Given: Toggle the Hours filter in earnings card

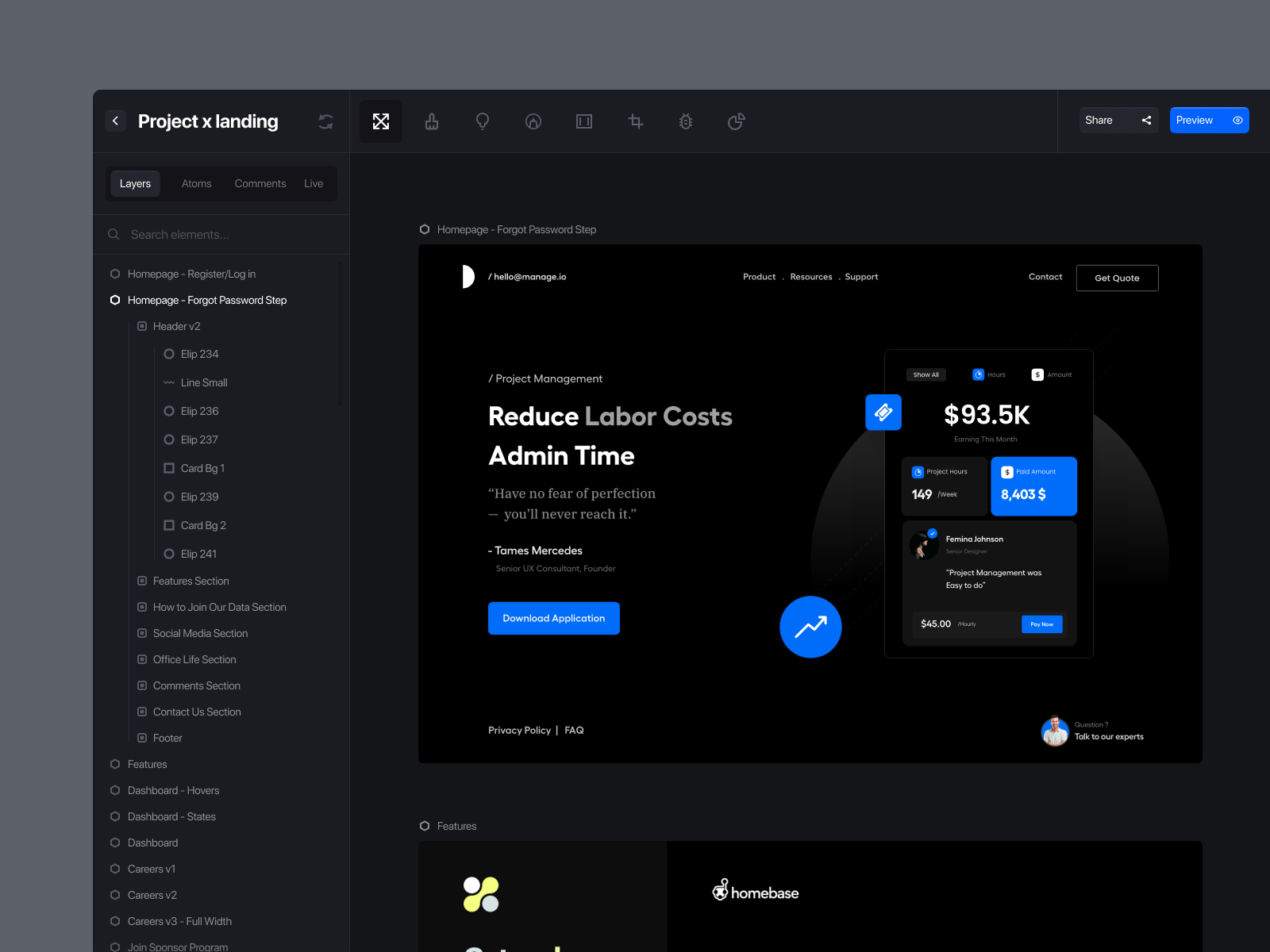Looking at the screenshot, I should click(x=989, y=374).
